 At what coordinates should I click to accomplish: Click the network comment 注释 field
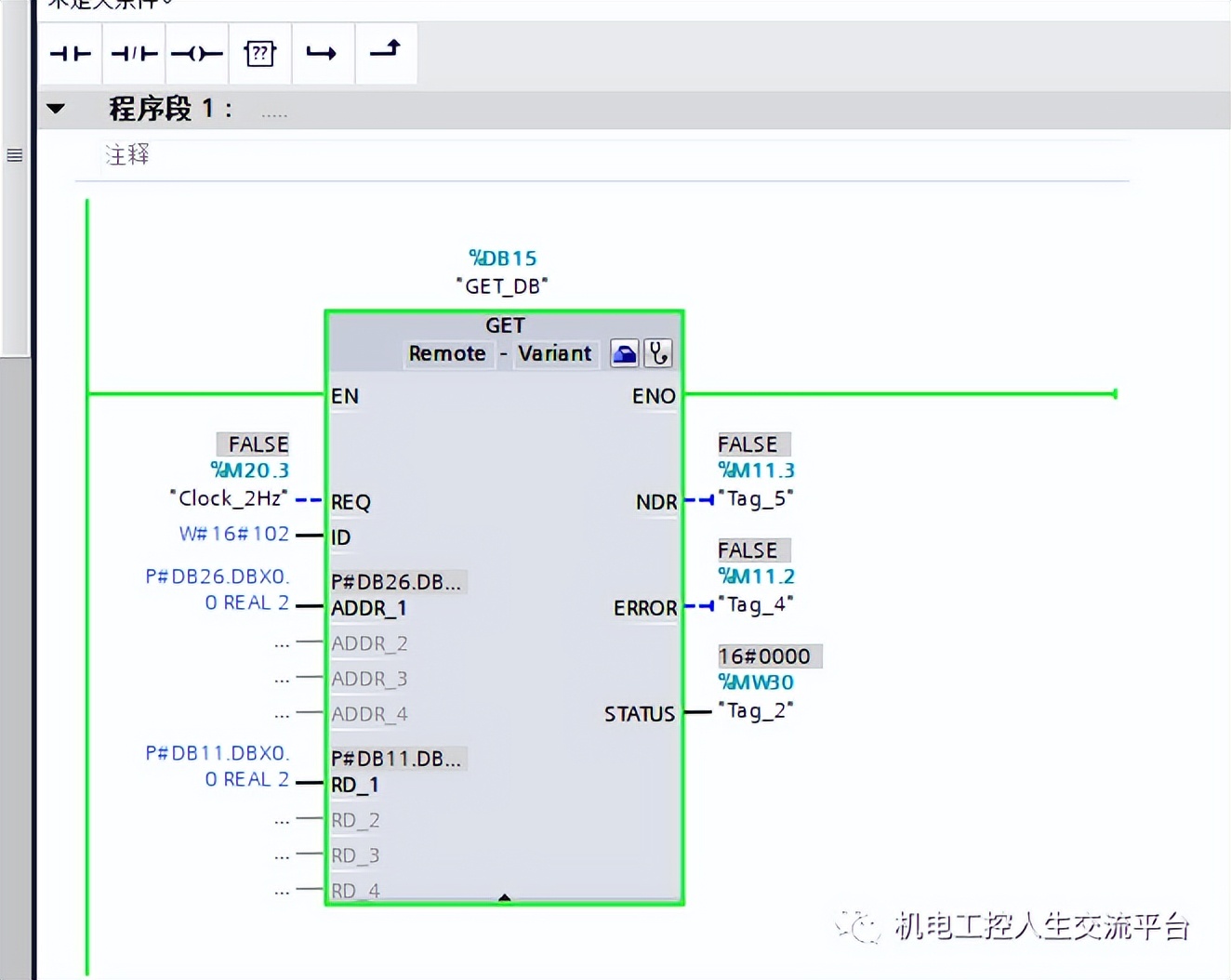click(x=126, y=154)
